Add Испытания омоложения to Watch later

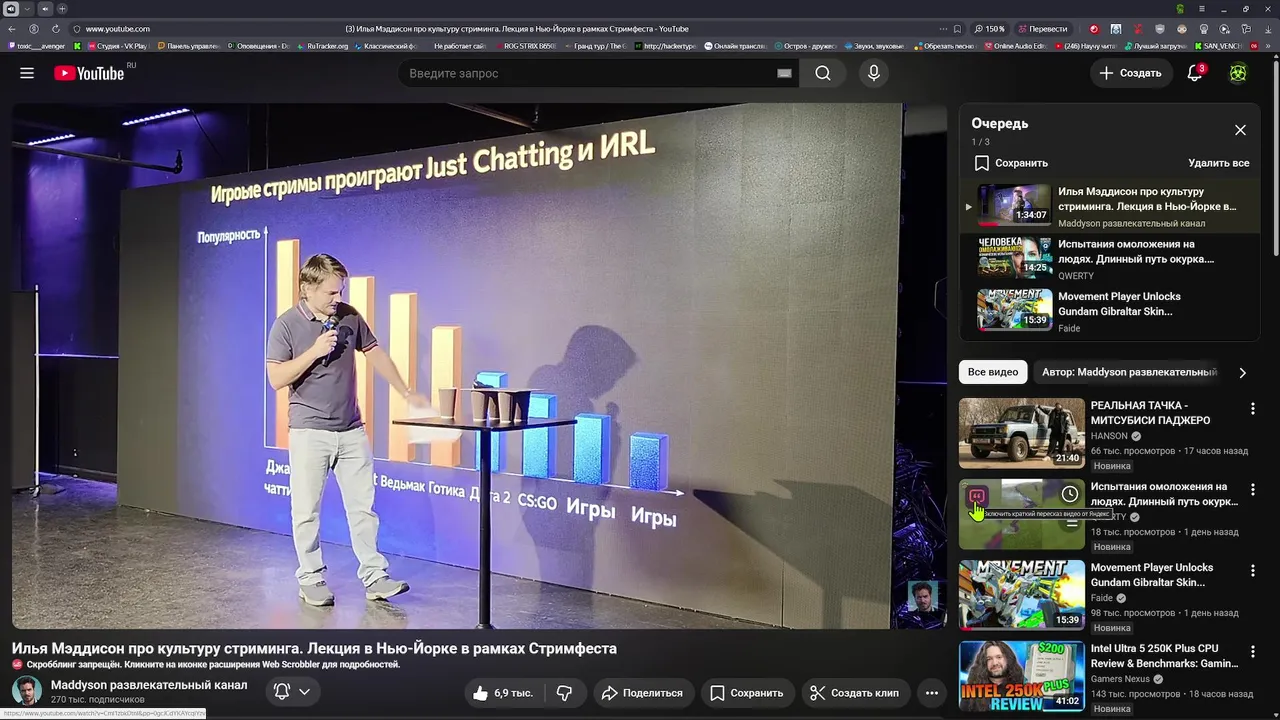pyautogui.click(x=1070, y=494)
